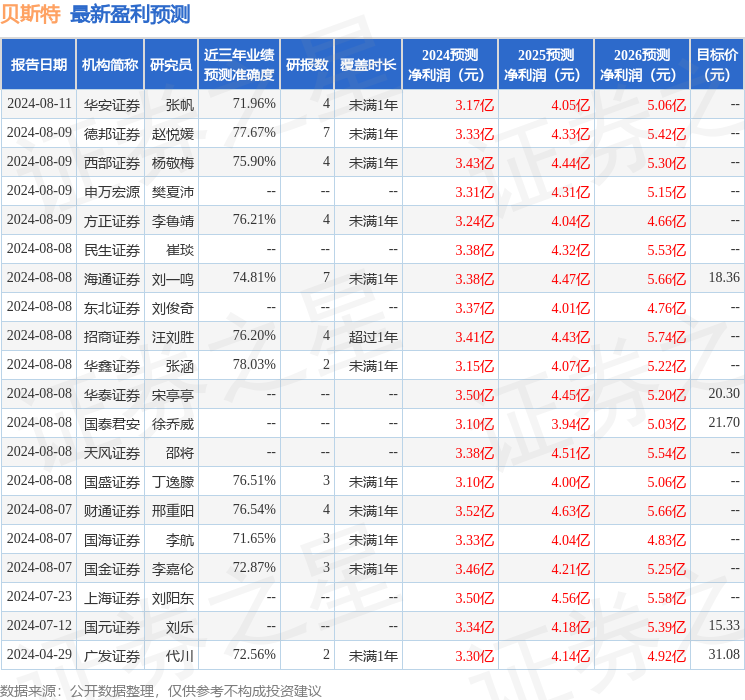
Task: Click the 东北证券 institution cell
Action: click(x=112, y=308)
